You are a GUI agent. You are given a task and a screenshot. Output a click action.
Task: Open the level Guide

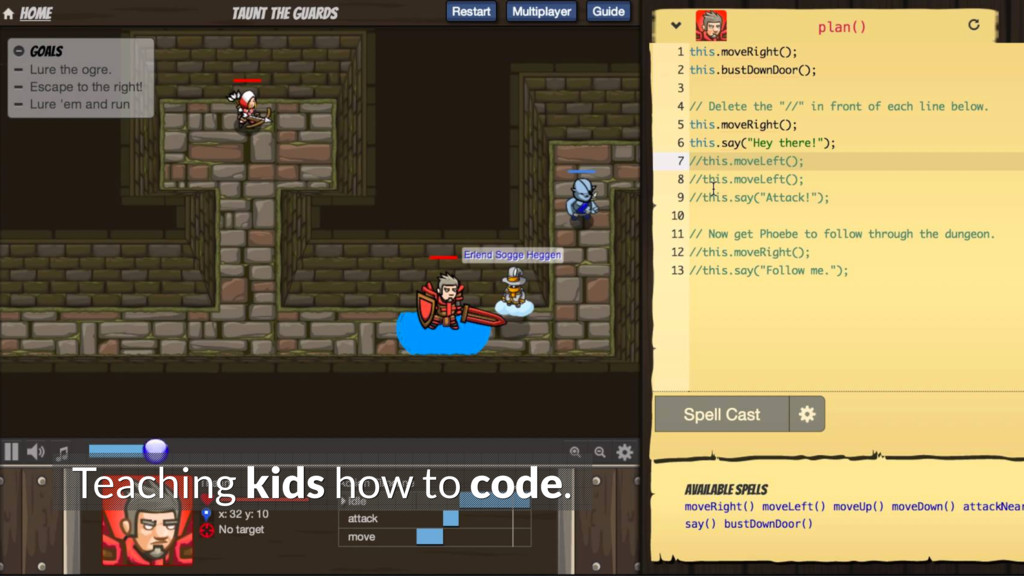pos(609,12)
